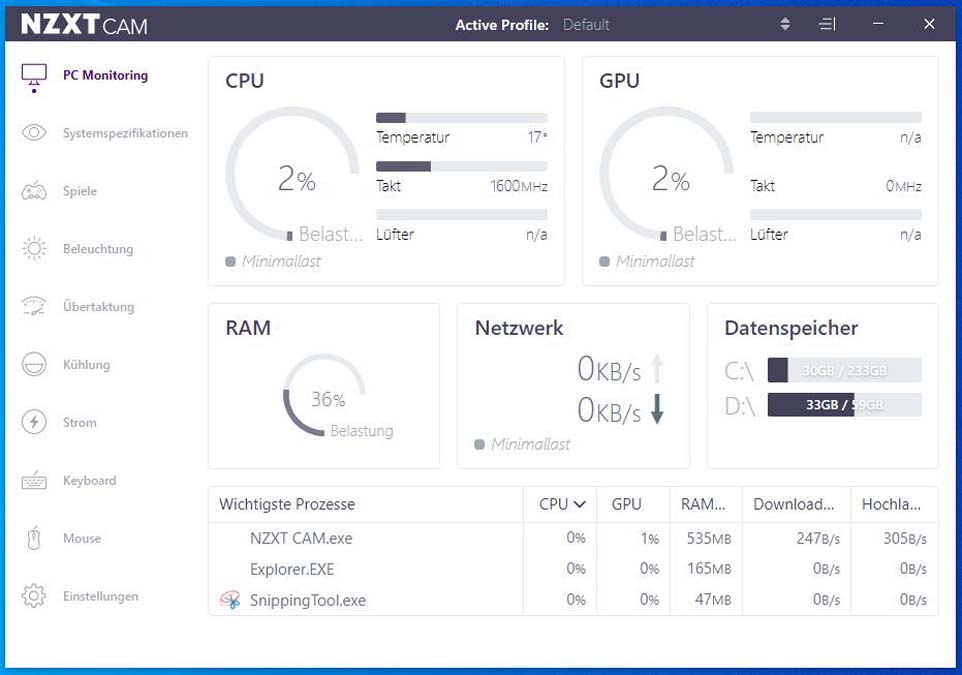Screen dimensions: 962x675
Task: Click the Netzwerk Minimallast status label
Action: point(531,444)
